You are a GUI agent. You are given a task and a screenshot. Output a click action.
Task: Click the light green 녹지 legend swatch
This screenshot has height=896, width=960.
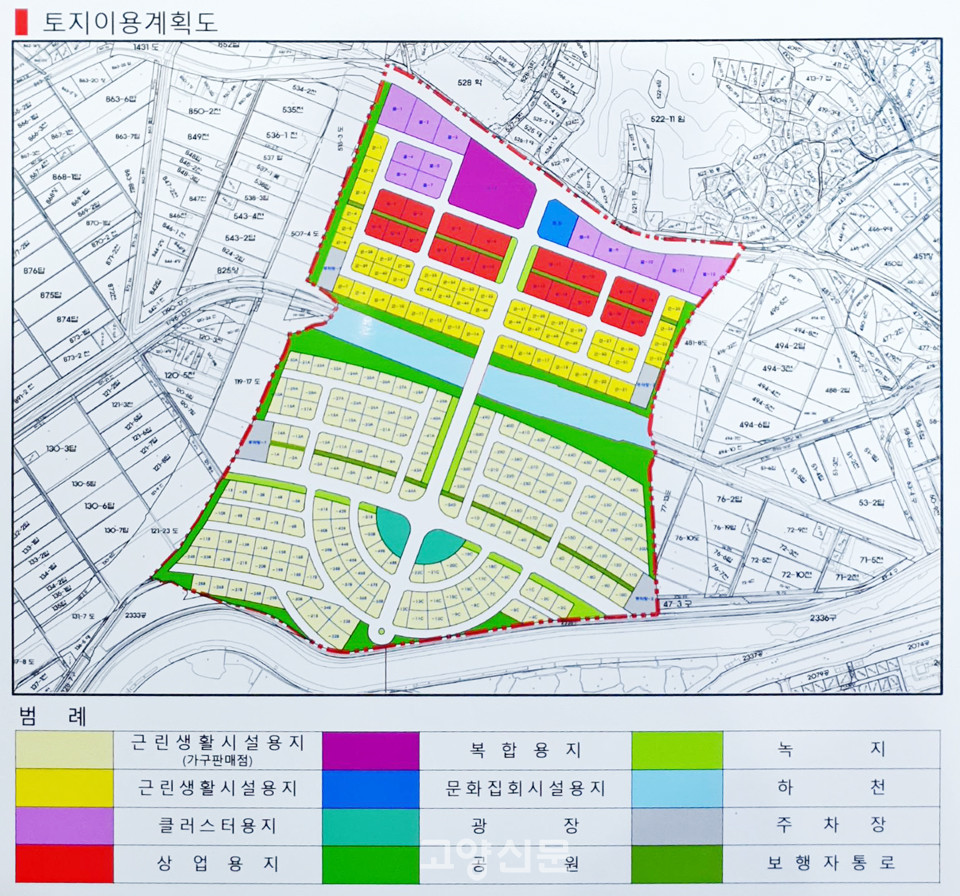[677, 749]
